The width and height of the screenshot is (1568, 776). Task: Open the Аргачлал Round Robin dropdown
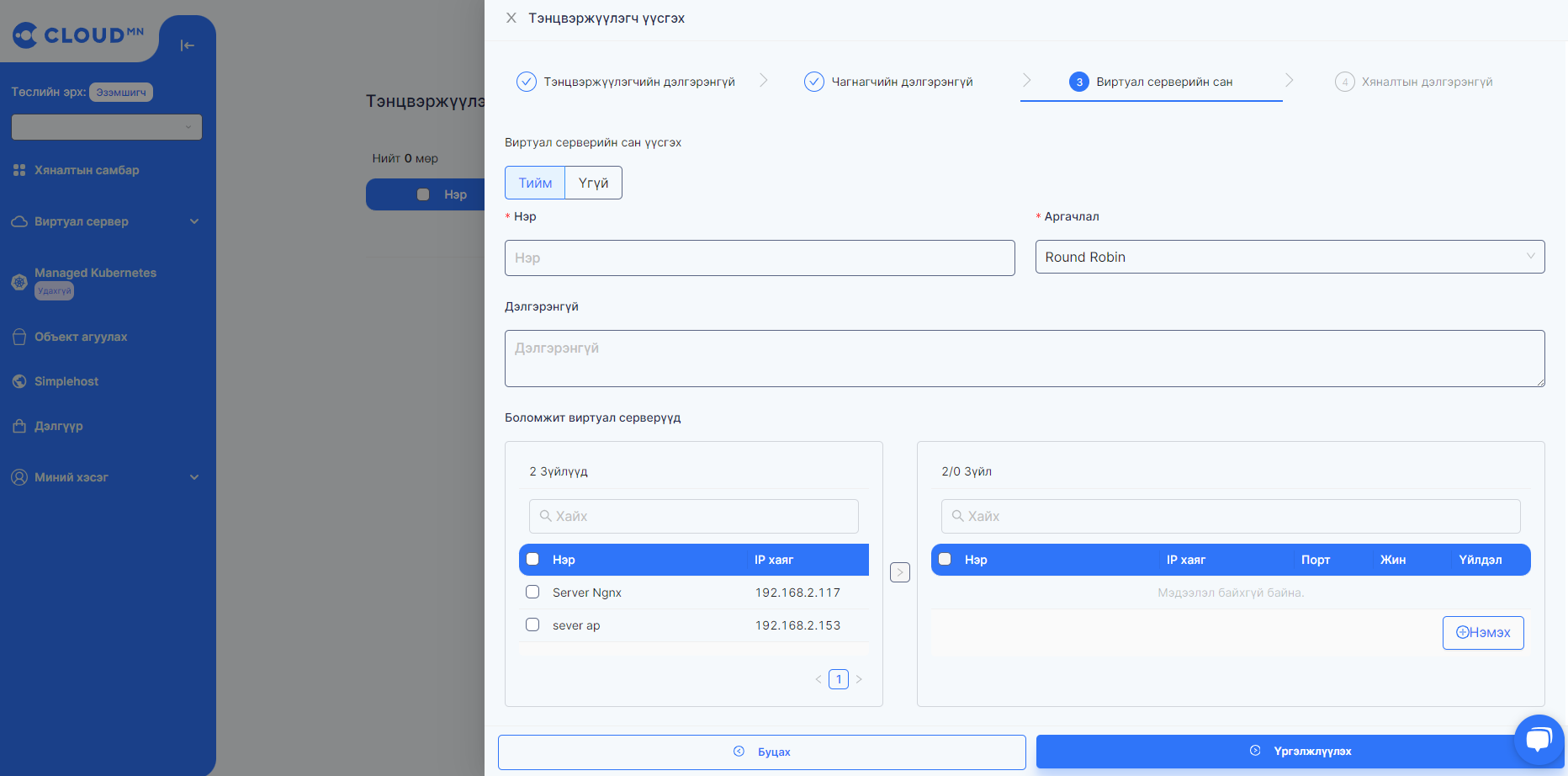coord(1290,257)
